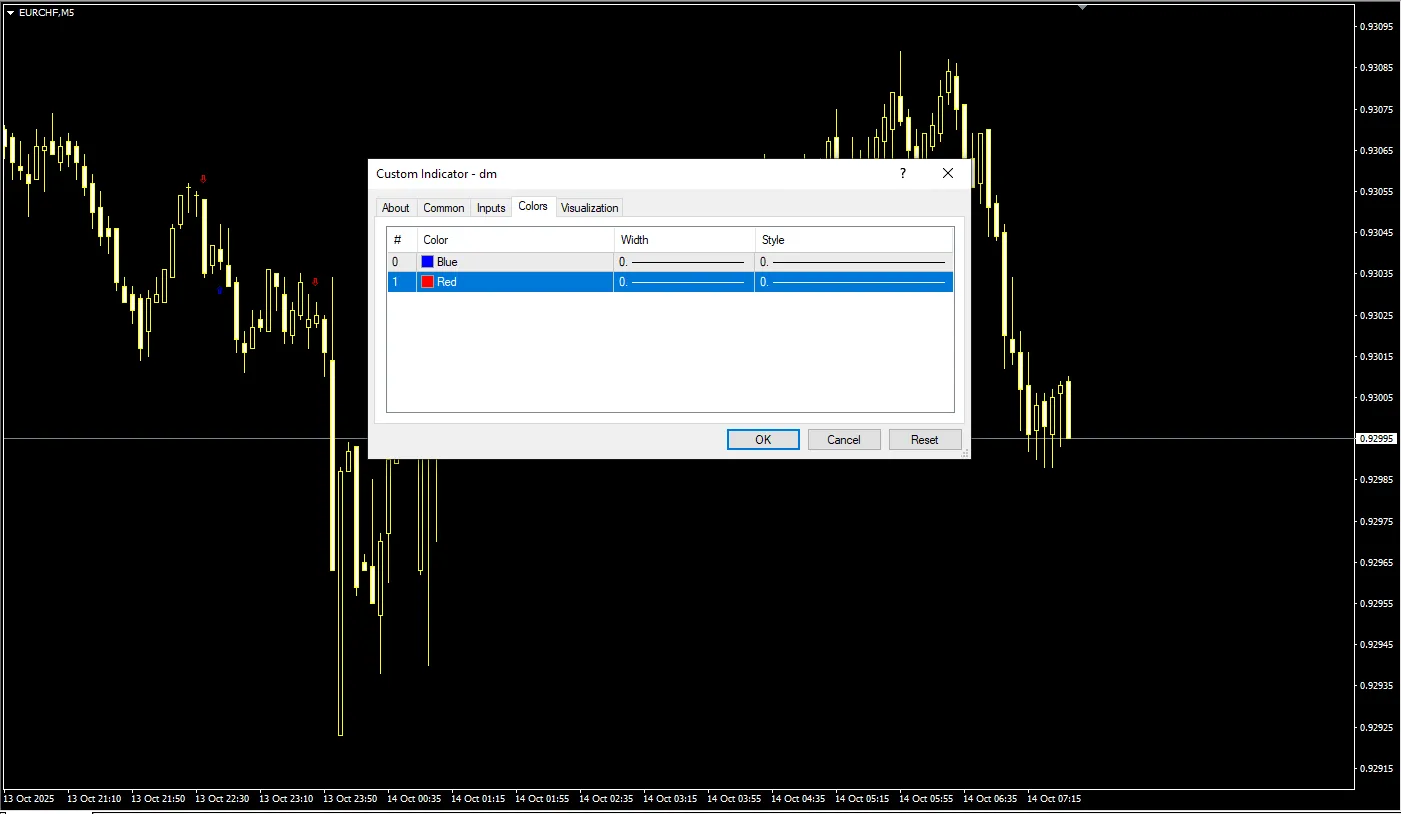Open the Width selector for the Red row
This screenshot has width=1401, height=814.
coord(684,282)
